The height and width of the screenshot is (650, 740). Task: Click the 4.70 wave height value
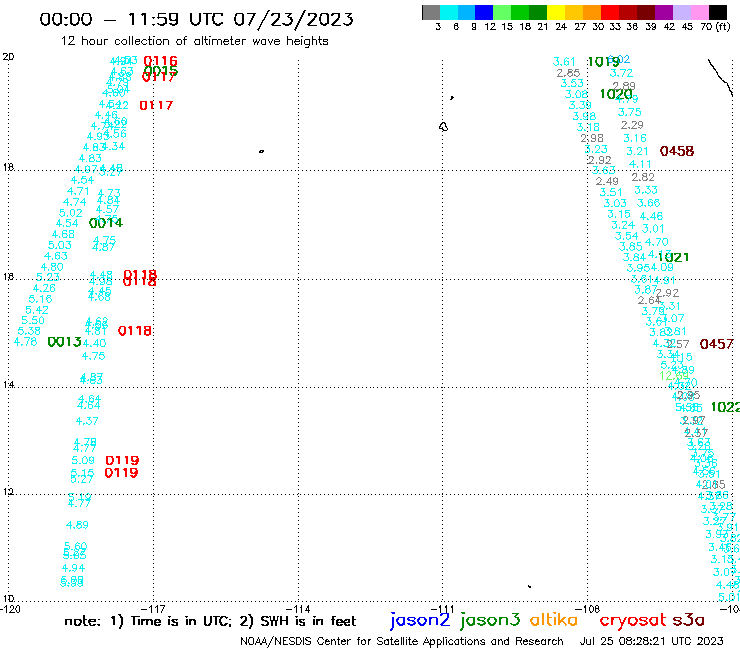(x=656, y=242)
